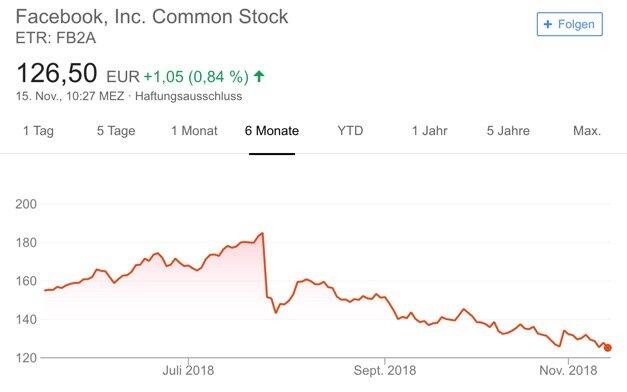Click the 126,50 price value
Screen dimensions: 627x392
coord(56,73)
